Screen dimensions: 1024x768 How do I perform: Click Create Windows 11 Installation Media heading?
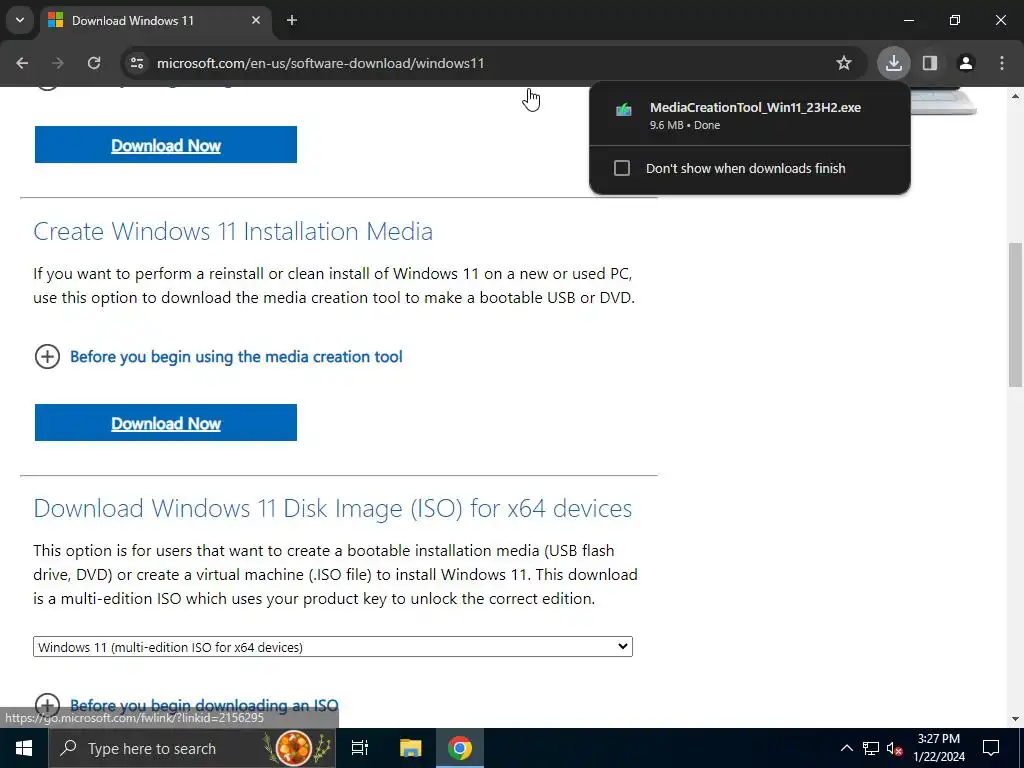point(232,231)
